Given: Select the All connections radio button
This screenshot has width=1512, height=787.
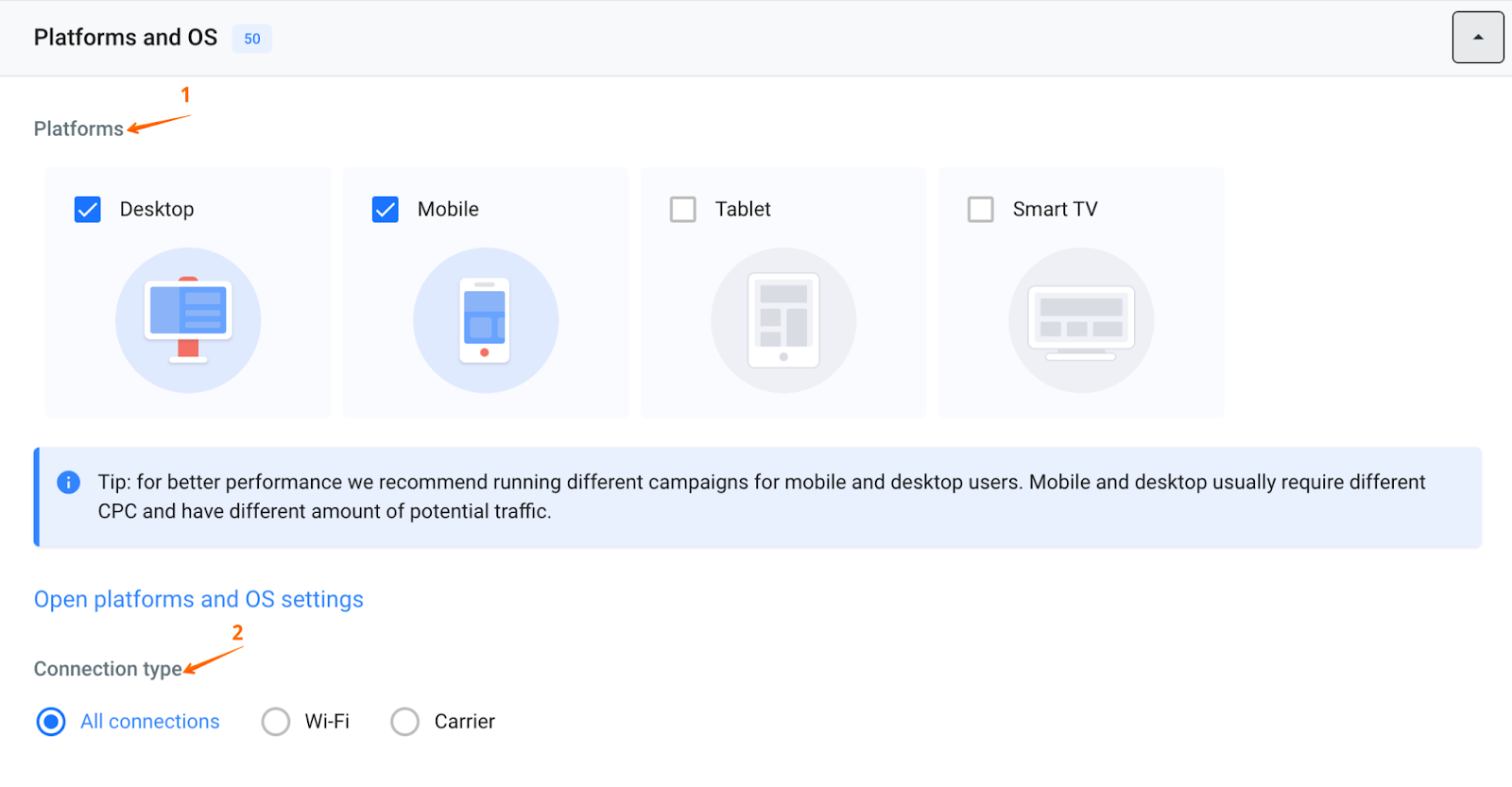Looking at the screenshot, I should pyautogui.click(x=51, y=722).
